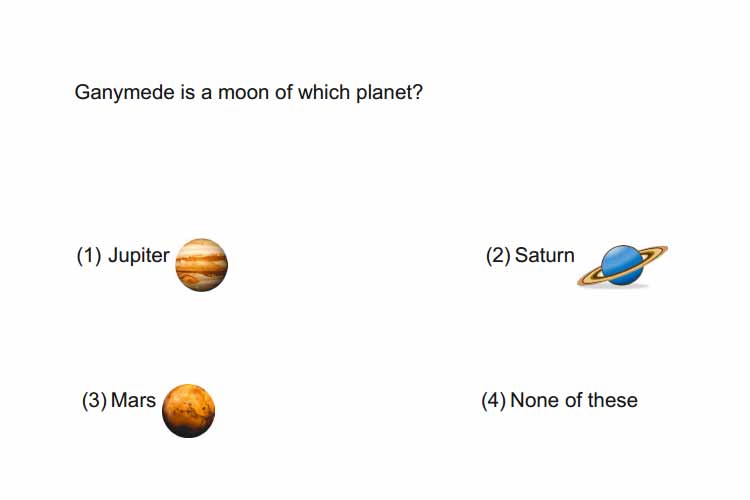Choose answer option Jupiter text

click(139, 256)
